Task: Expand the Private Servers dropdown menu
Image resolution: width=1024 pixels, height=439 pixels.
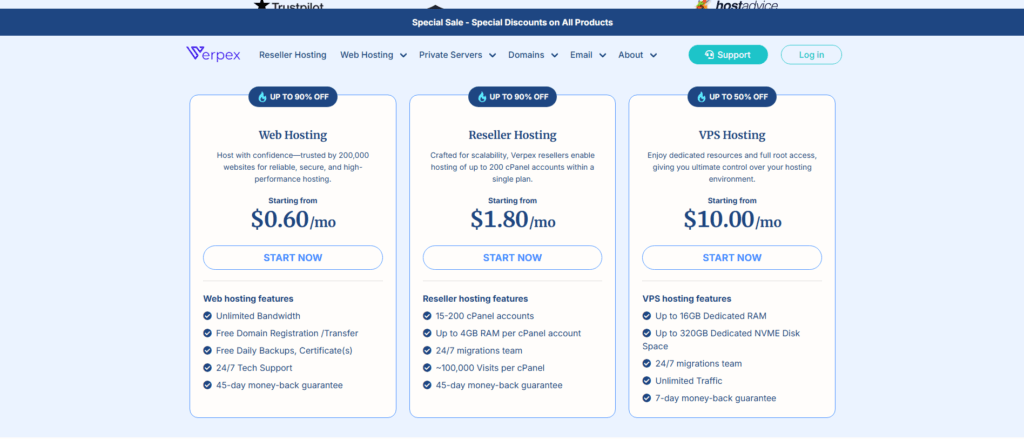Action: [x=458, y=55]
